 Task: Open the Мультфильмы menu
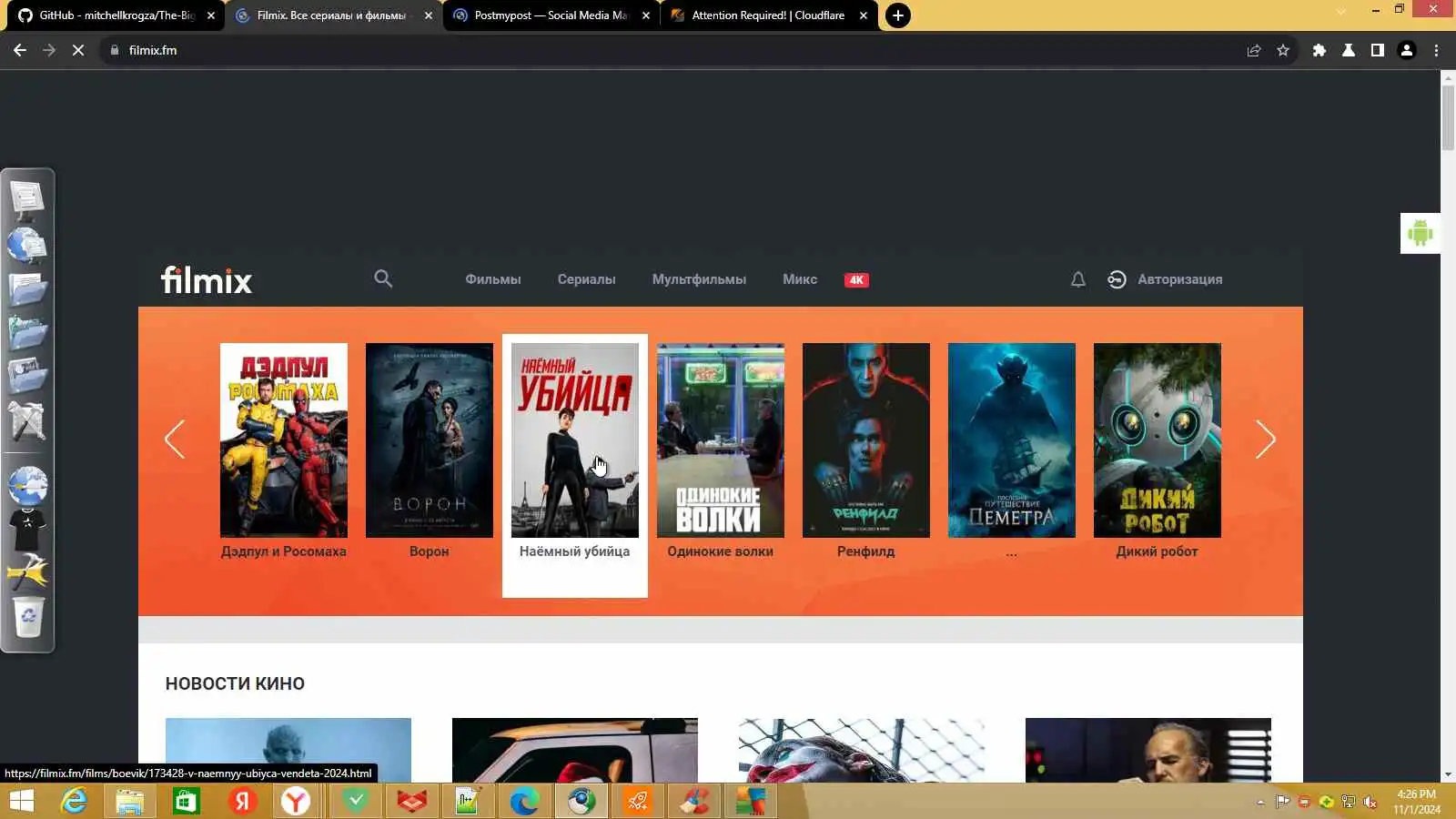(699, 279)
